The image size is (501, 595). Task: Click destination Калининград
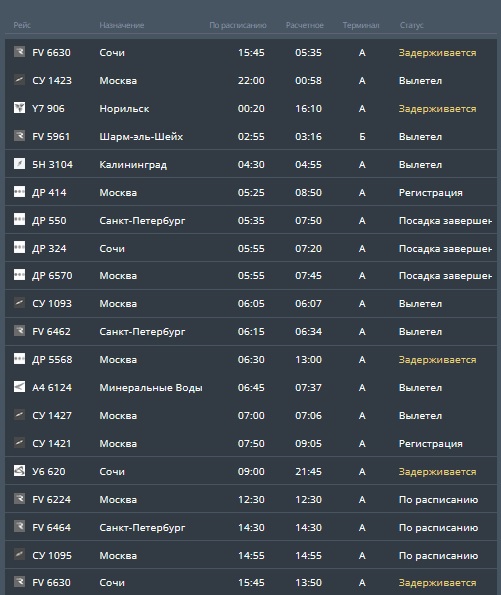(133, 165)
